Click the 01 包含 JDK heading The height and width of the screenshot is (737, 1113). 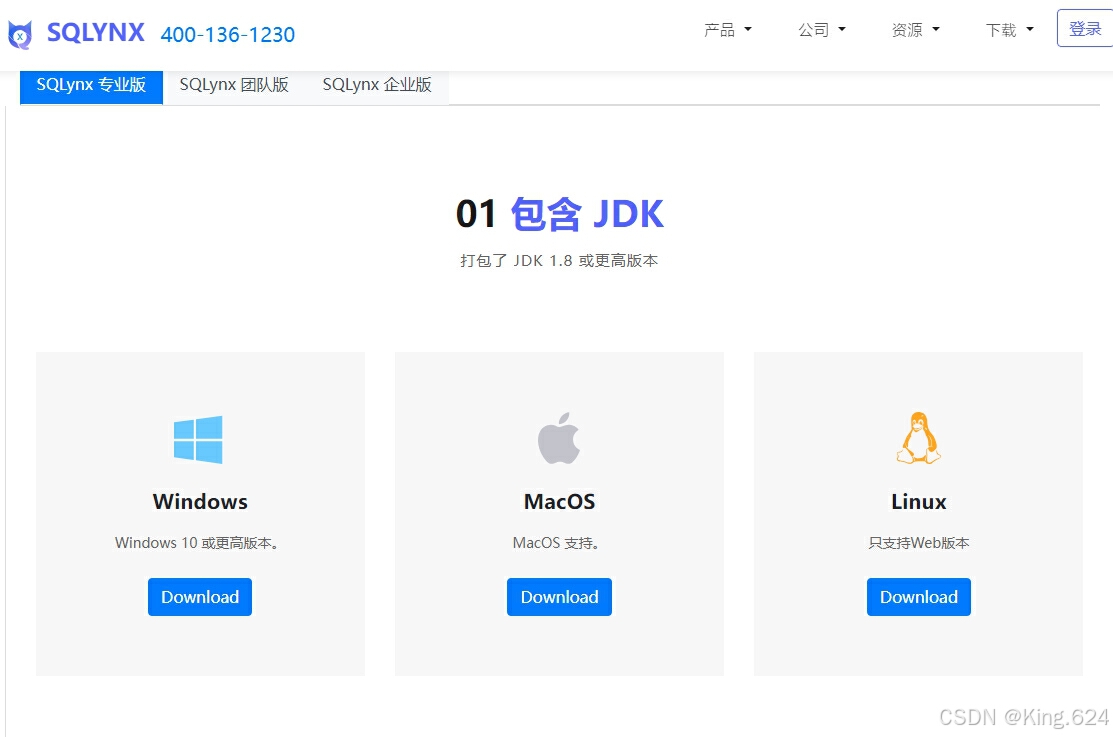click(x=559, y=214)
